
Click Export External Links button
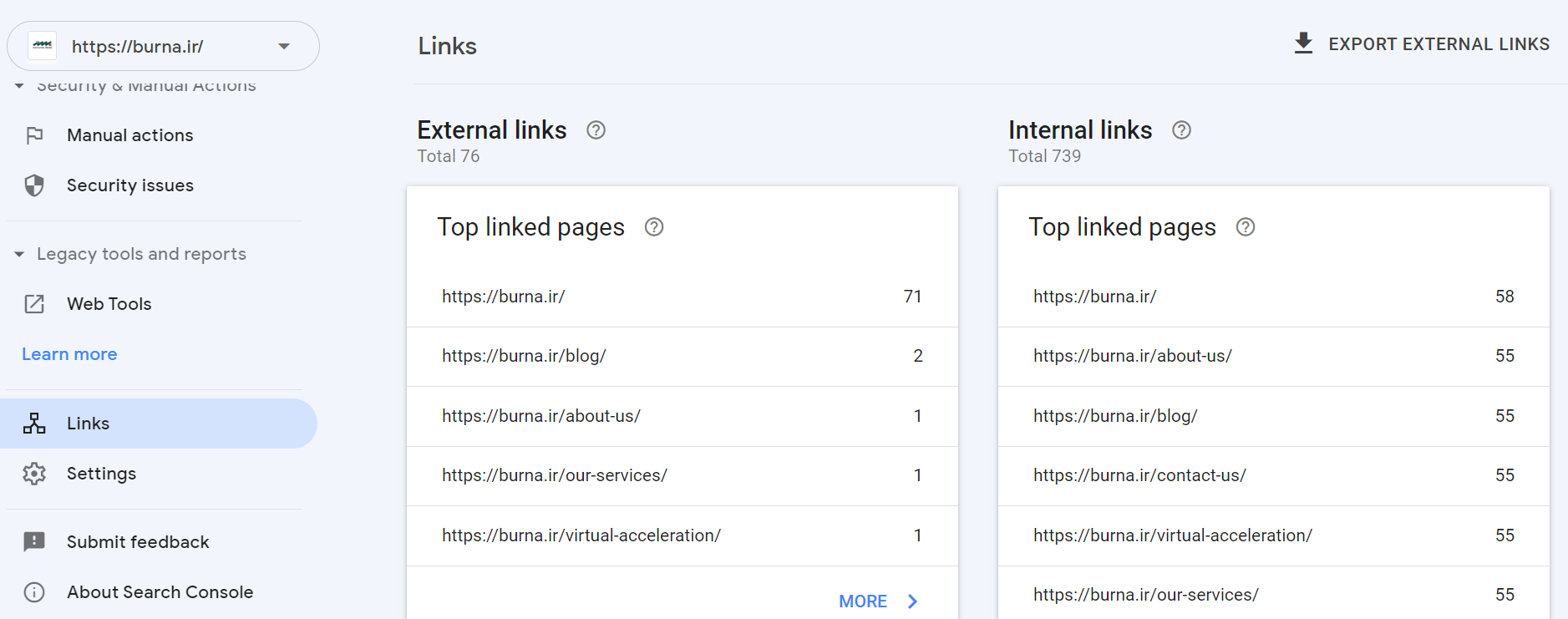tap(1421, 44)
